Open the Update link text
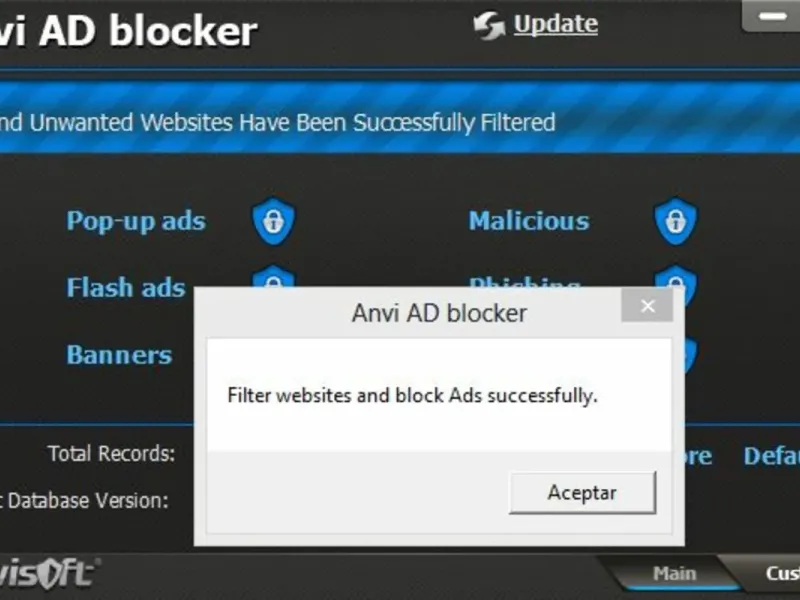Image resolution: width=800 pixels, height=600 pixels. [x=556, y=24]
